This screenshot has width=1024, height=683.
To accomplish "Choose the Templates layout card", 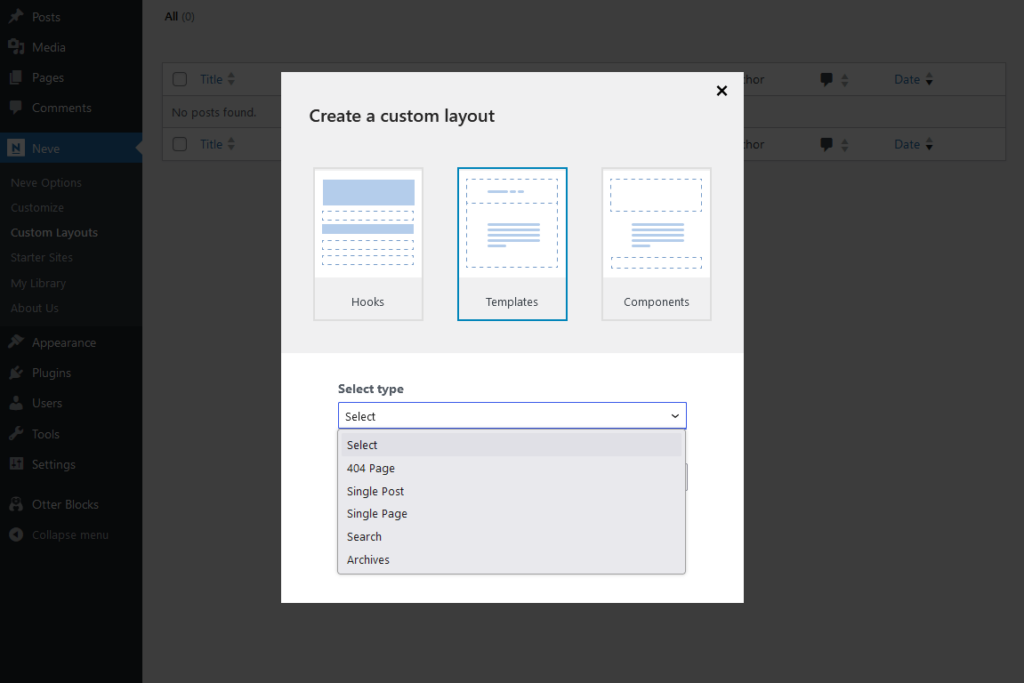I will pos(512,244).
